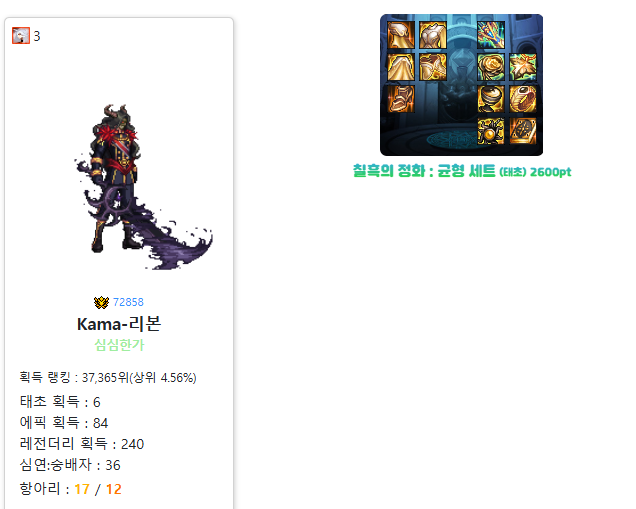Select the golden belt equipment icon
The width and height of the screenshot is (636, 509).
click(433, 67)
